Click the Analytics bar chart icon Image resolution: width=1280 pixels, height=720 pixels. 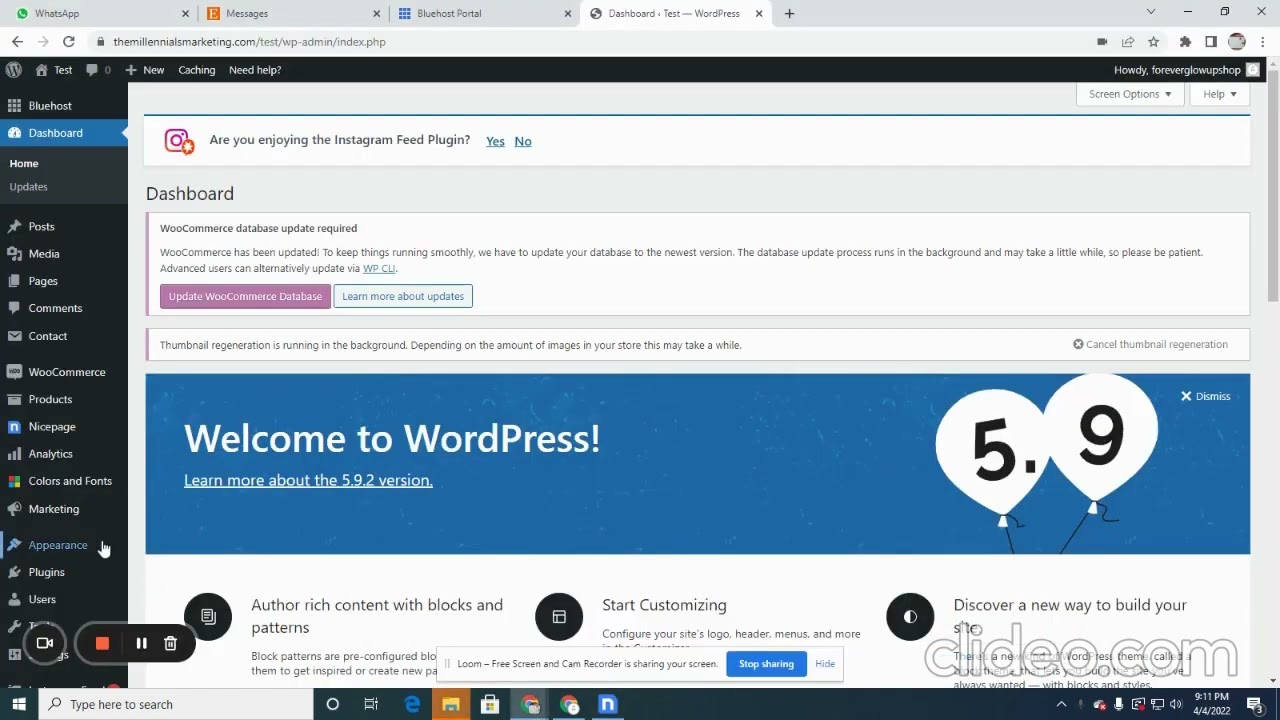pyautogui.click(x=14, y=454)
